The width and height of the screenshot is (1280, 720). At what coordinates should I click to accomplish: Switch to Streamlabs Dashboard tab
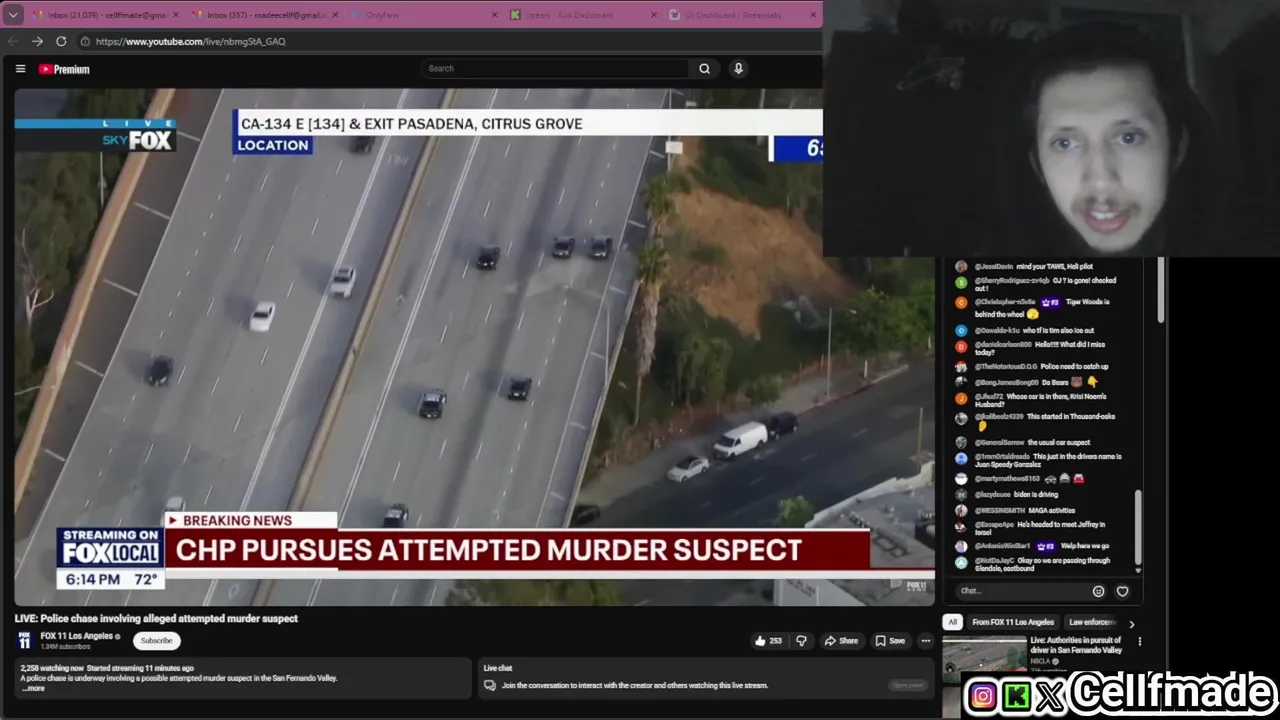click(x=742, y=15)
